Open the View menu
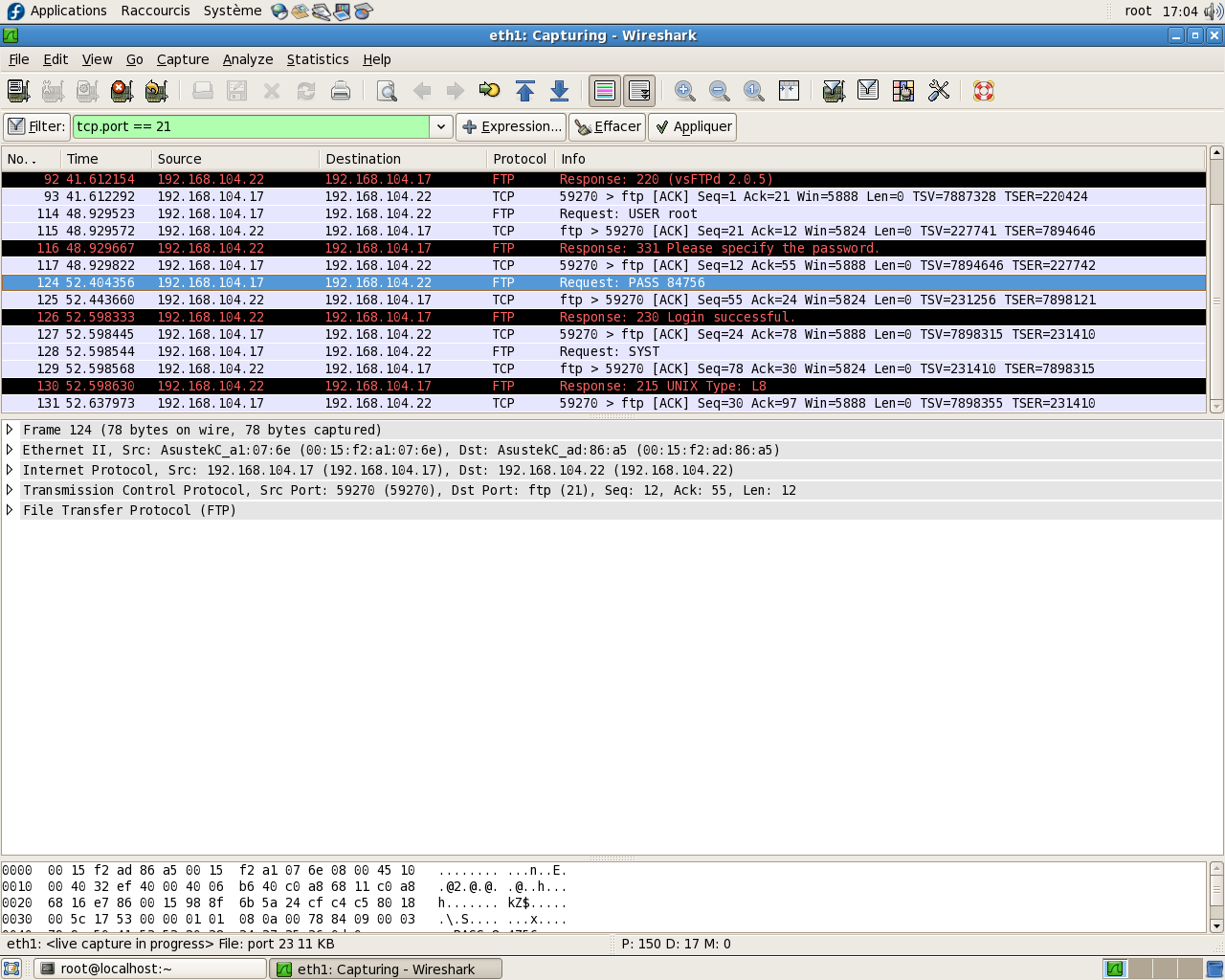Screen dimensions: 1225x980 (x=97, y=59)
